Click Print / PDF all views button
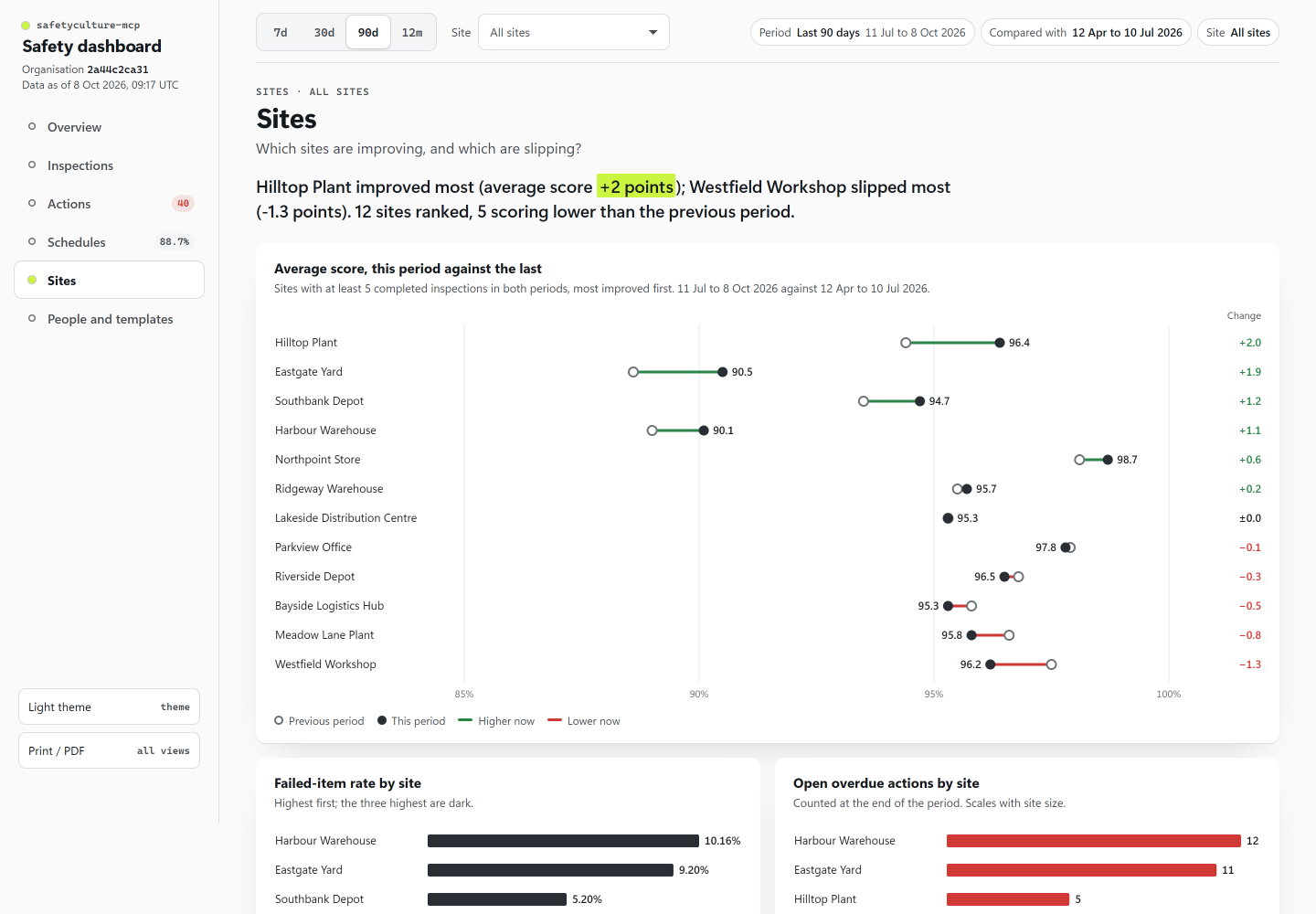 (109, 750)
